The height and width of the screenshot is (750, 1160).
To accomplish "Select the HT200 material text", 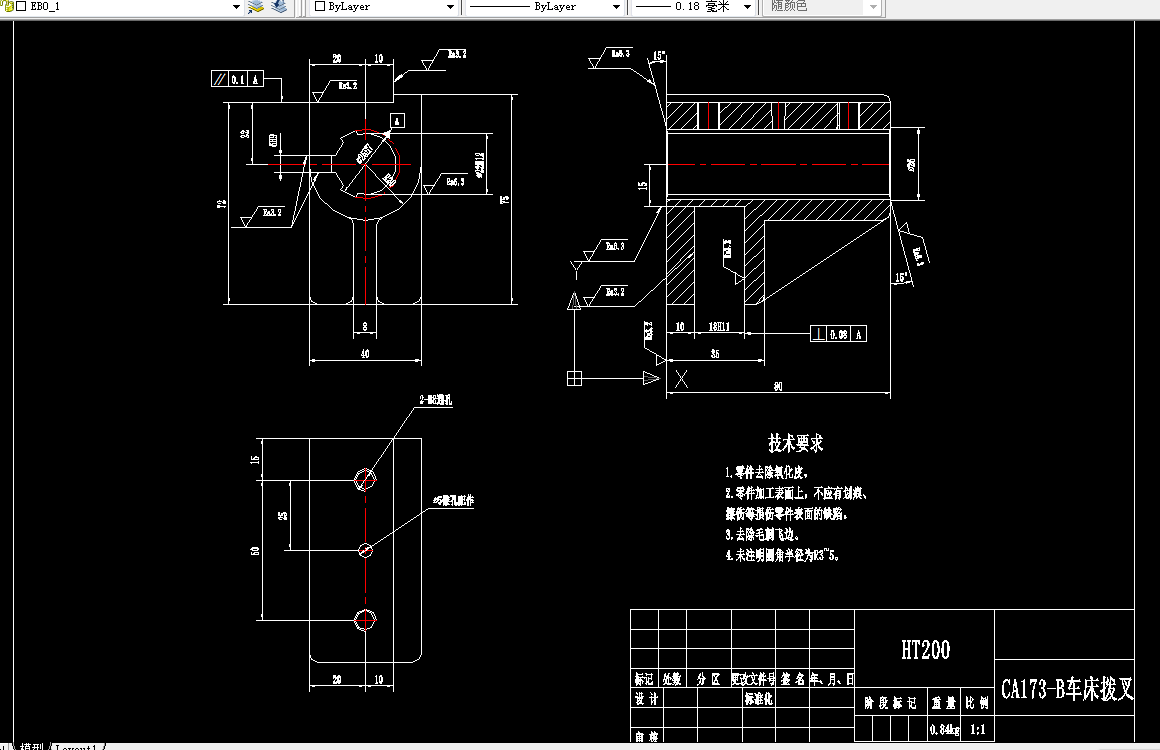I will [925, 650].
